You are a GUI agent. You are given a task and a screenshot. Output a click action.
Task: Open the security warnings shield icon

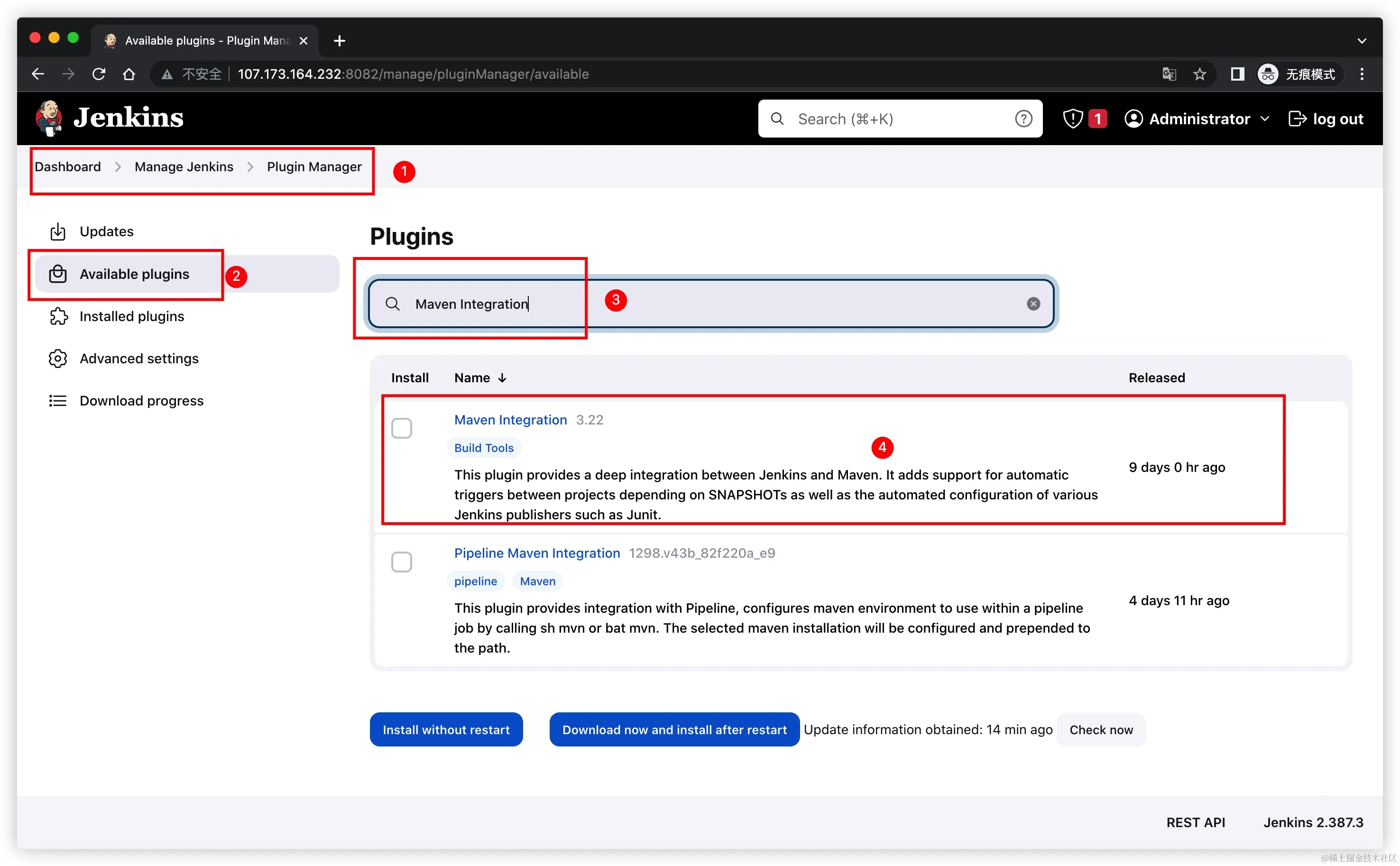pyautogui.click(x=1072, y=119)
